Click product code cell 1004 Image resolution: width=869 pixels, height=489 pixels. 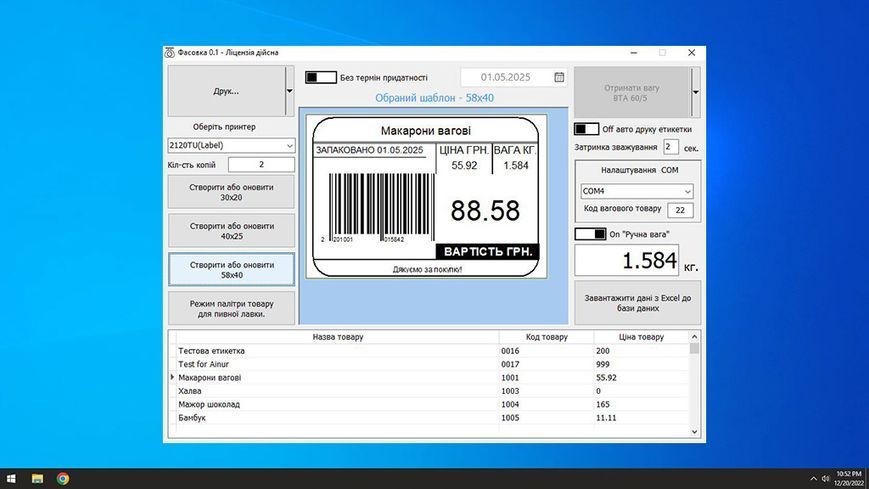point(546,404)
